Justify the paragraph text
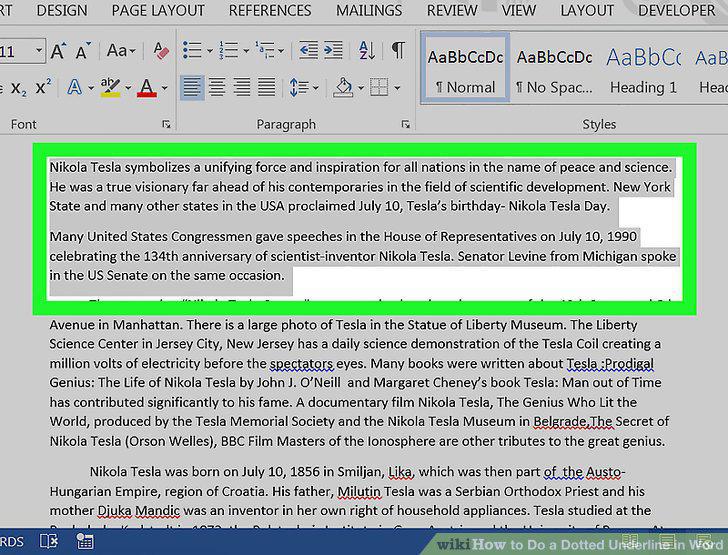 (x=266, y=87)
